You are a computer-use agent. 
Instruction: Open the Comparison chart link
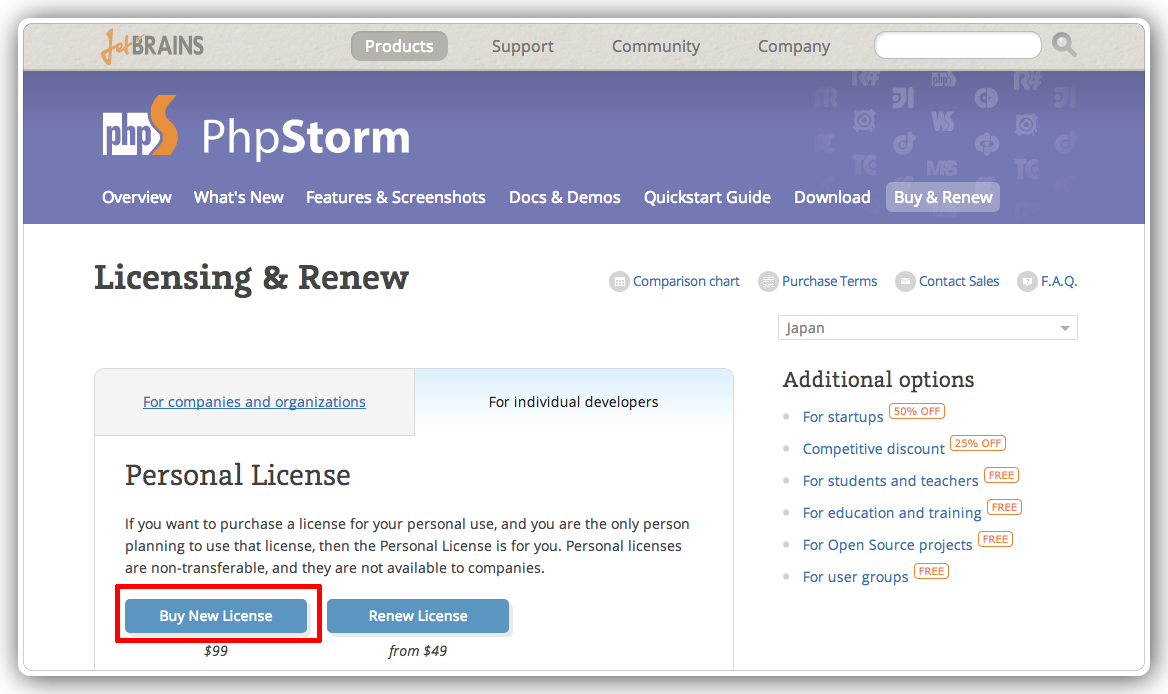[686, 281]
